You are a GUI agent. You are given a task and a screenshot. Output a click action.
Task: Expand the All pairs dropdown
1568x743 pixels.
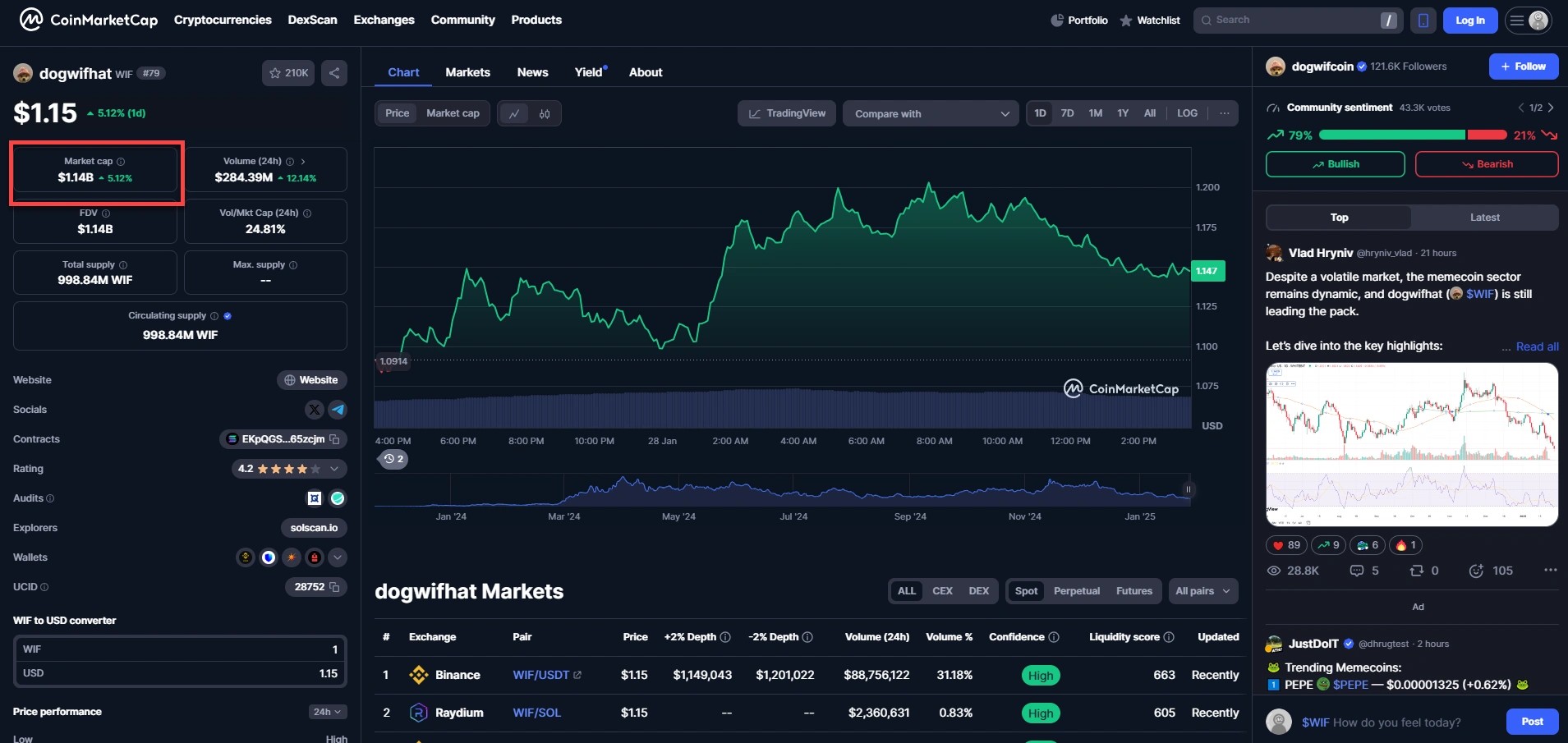click(x=1202, y=591)
